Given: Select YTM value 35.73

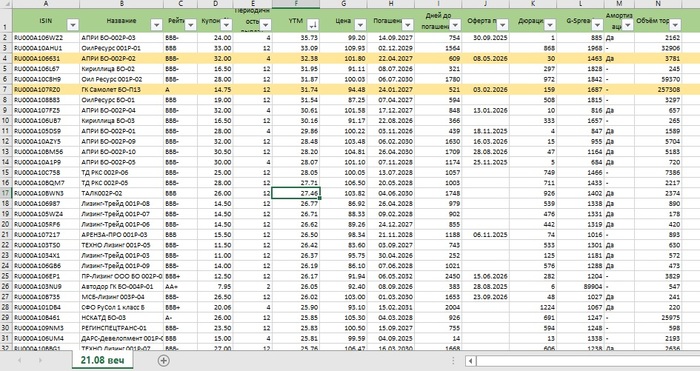Looking at the screenshot, I should click(x=296, y=38).
